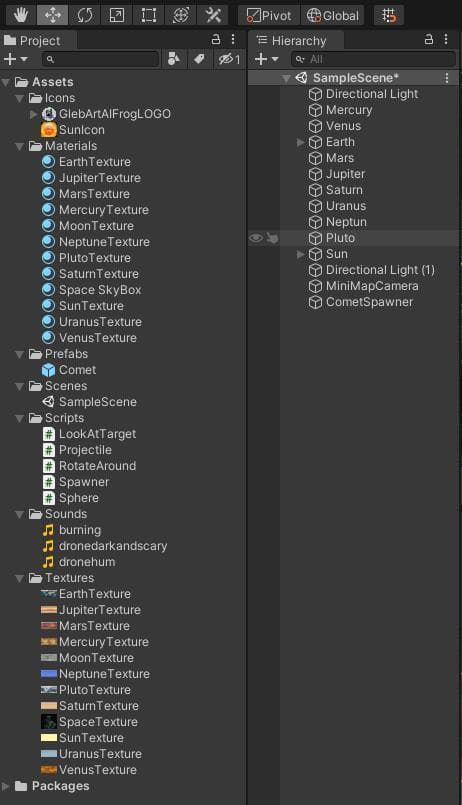Image resolution: width=462 pixels, height=805 pixels.
Task: Collapse the Materials folder
Action: (x=20, y=146)
